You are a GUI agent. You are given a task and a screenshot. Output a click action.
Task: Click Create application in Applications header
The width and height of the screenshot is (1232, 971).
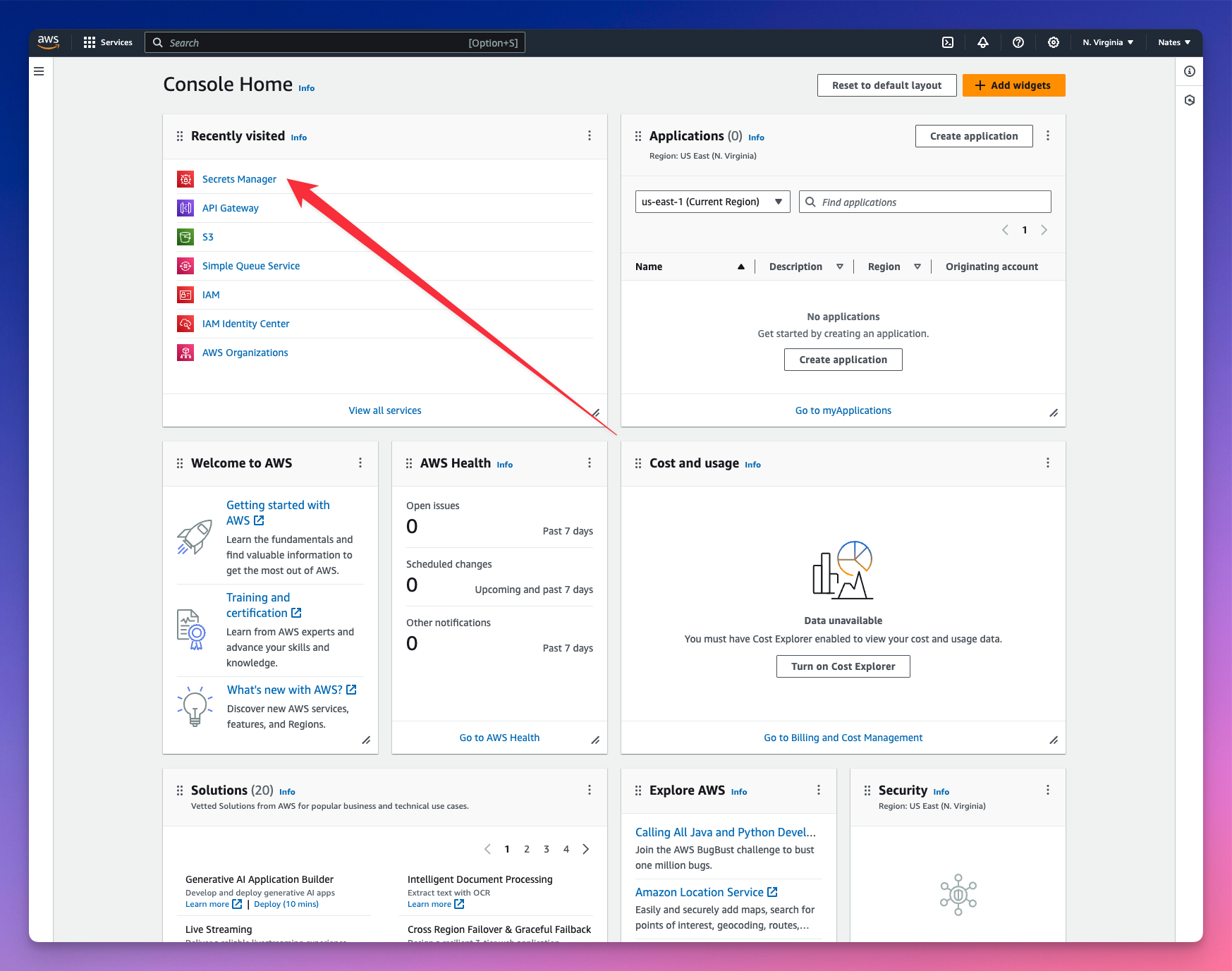tap(974, 136)
